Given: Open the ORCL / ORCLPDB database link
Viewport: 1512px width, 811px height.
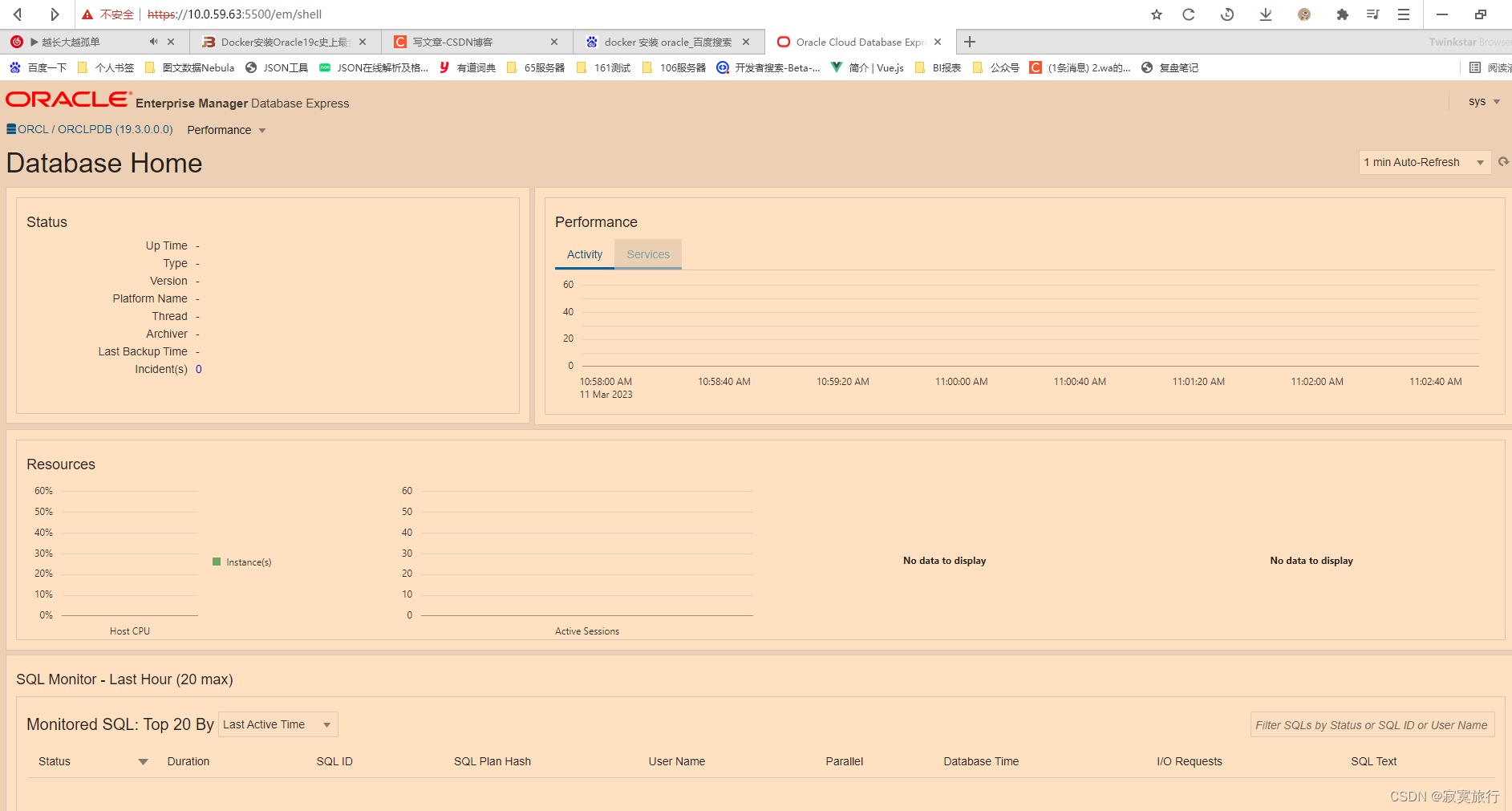Looking at the screenshot, I should click(95, 129).
